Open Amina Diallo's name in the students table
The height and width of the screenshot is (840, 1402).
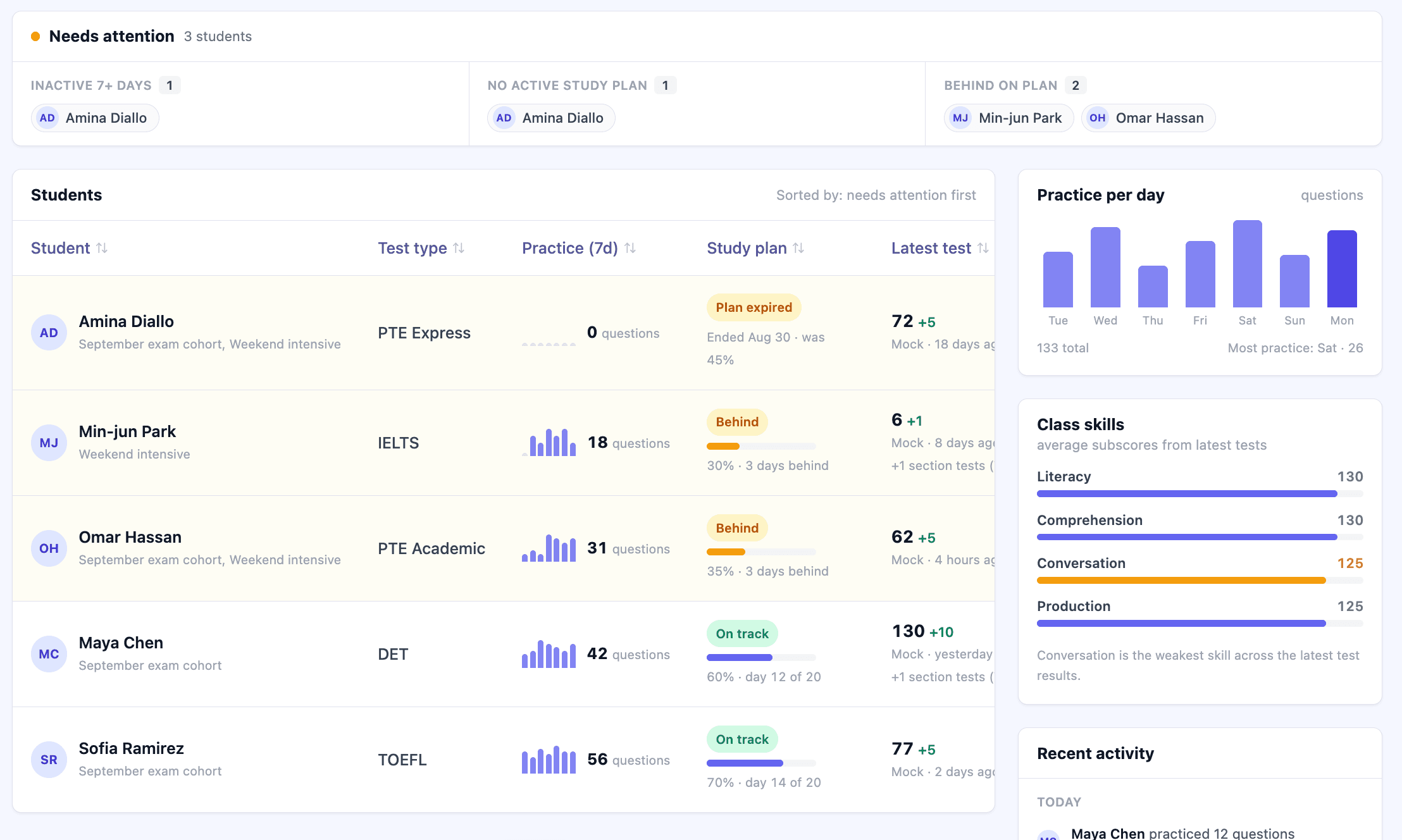coord(127,321)
